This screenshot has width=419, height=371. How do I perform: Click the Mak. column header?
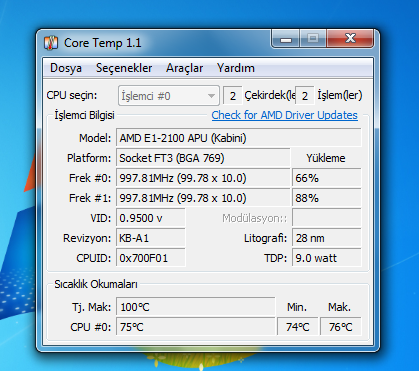coord(340,307)
